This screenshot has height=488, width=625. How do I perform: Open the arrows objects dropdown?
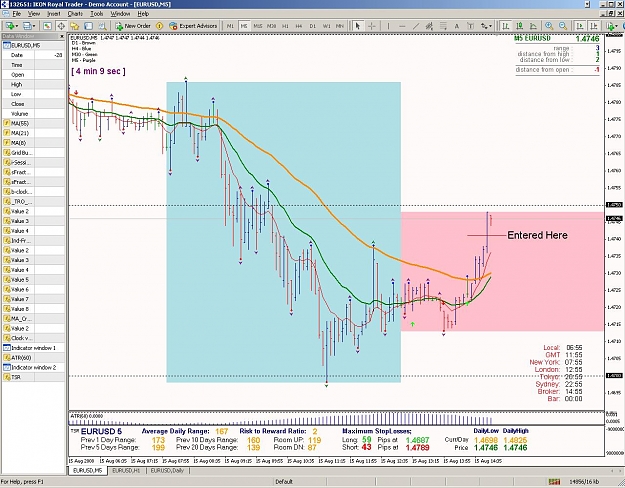click(486, 26)
